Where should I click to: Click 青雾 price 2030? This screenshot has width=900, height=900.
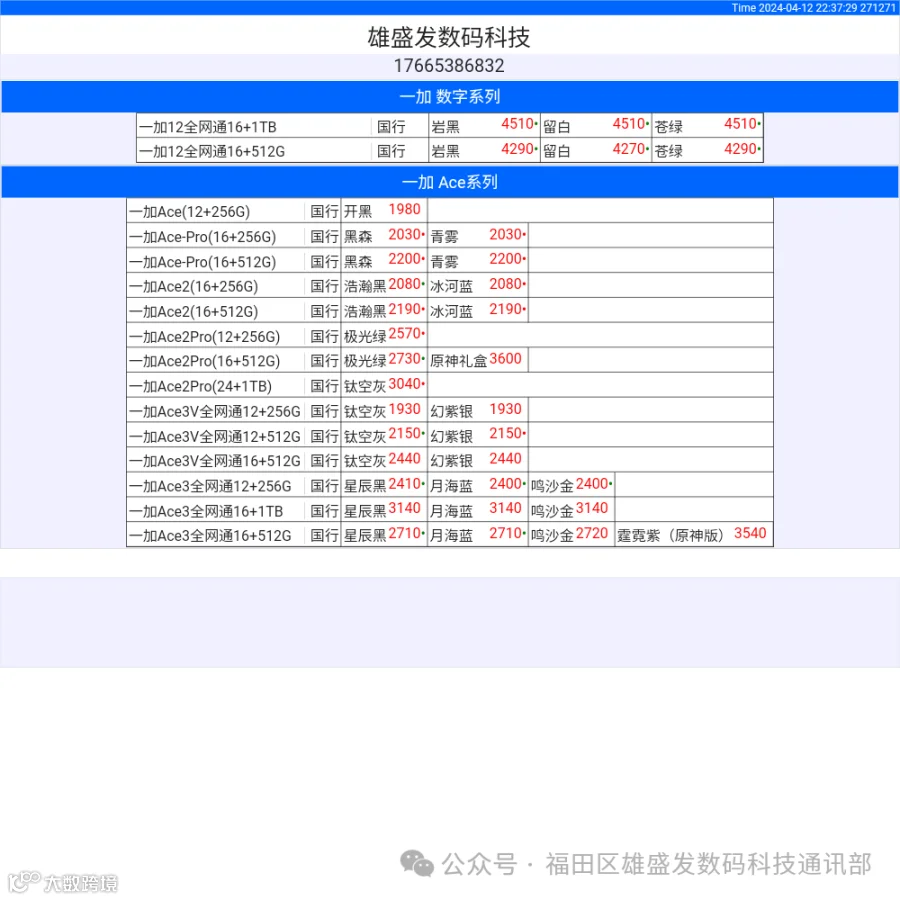(x=506, y=235)
